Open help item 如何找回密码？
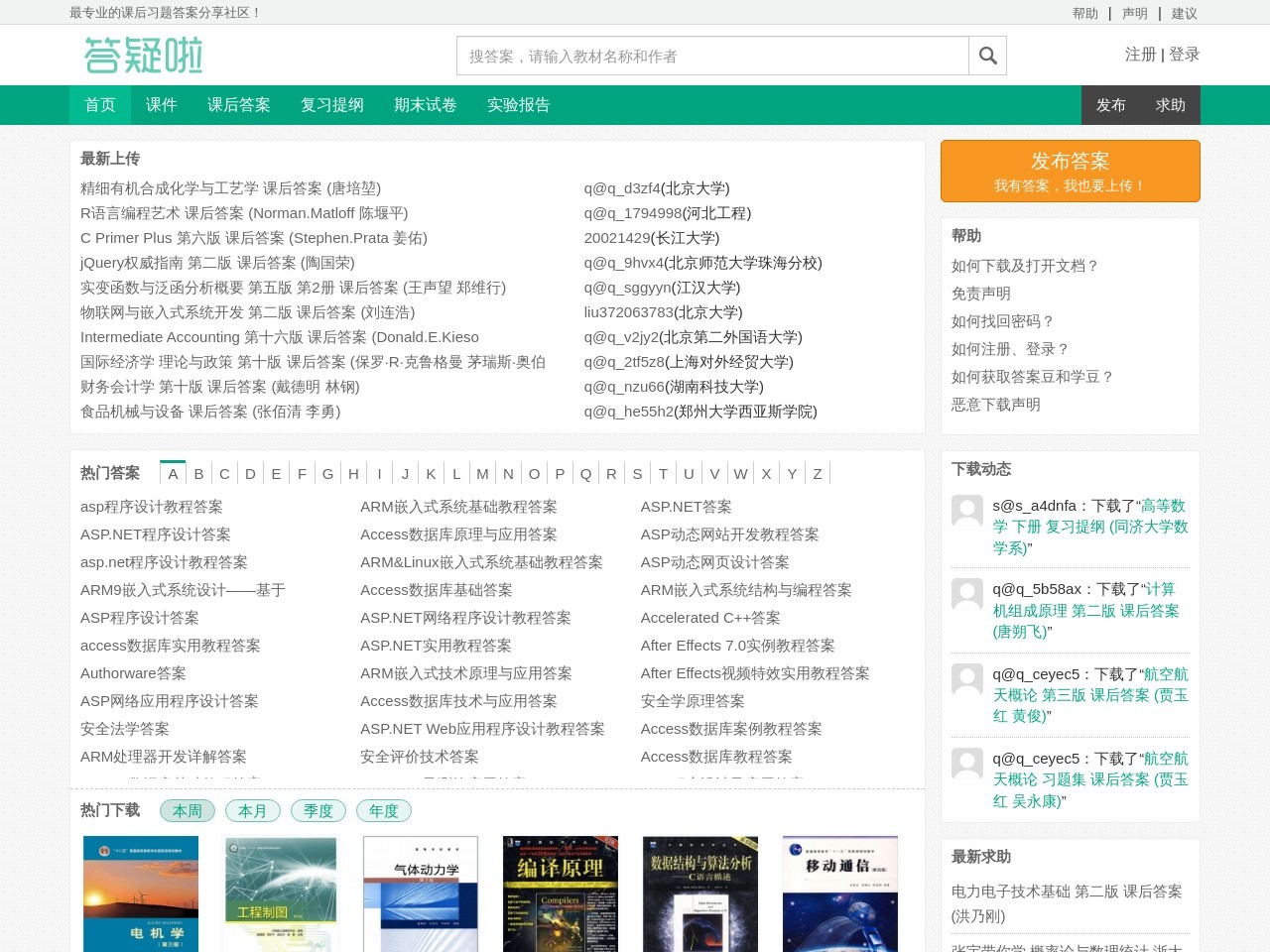The image size is (1270, 952). pos(1003,321)
